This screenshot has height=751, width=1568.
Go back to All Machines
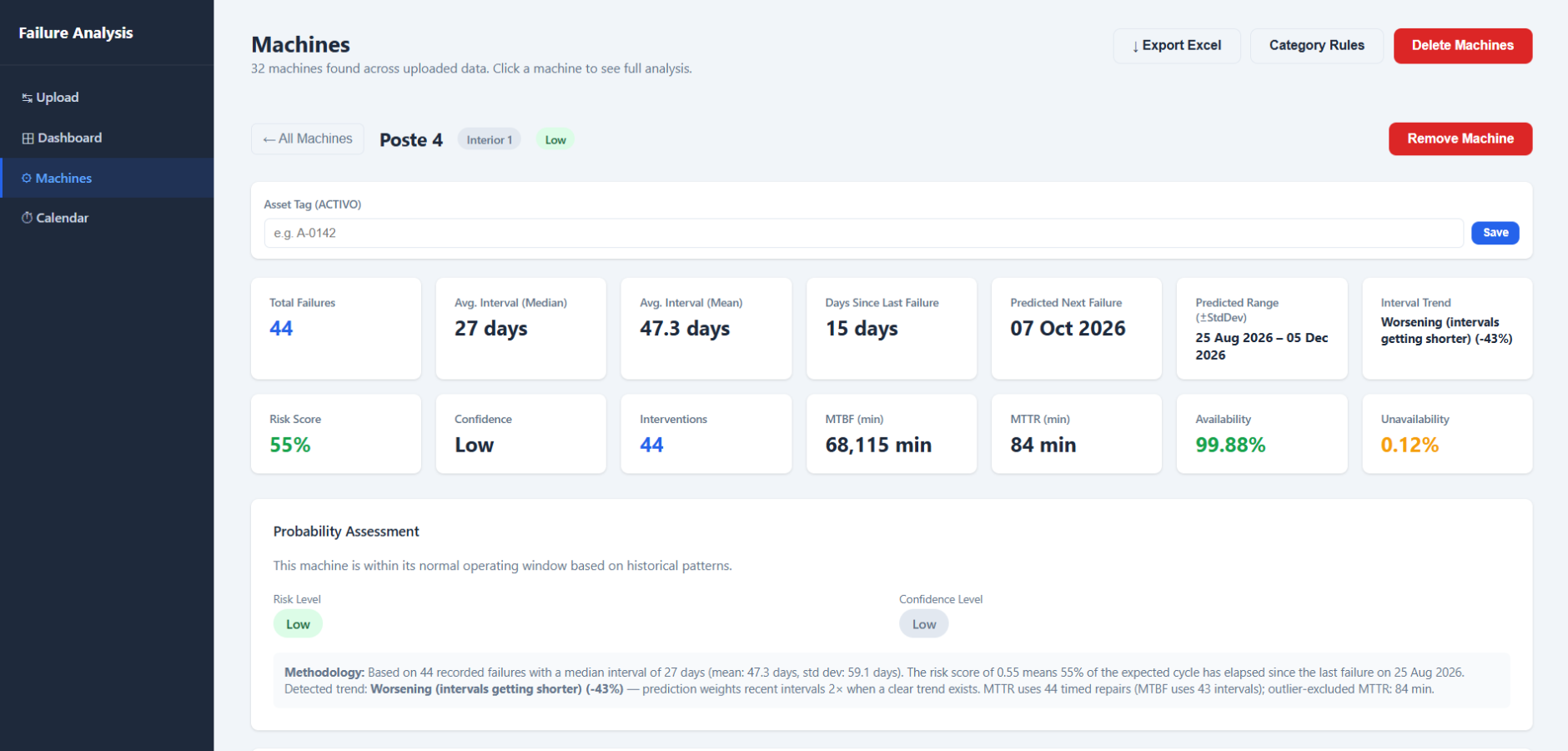click(307, 139)
